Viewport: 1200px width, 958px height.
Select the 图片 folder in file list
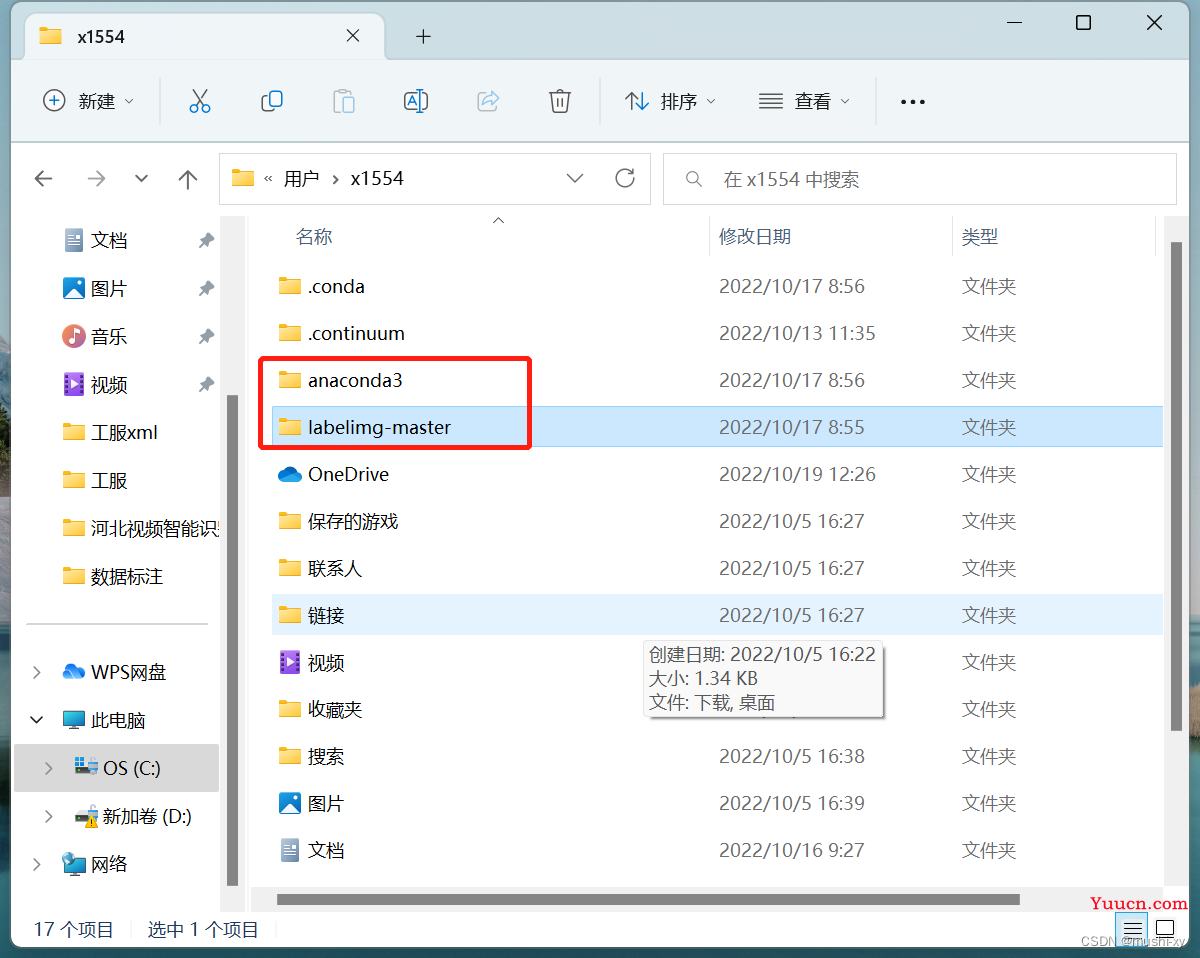tap(717, 803)
